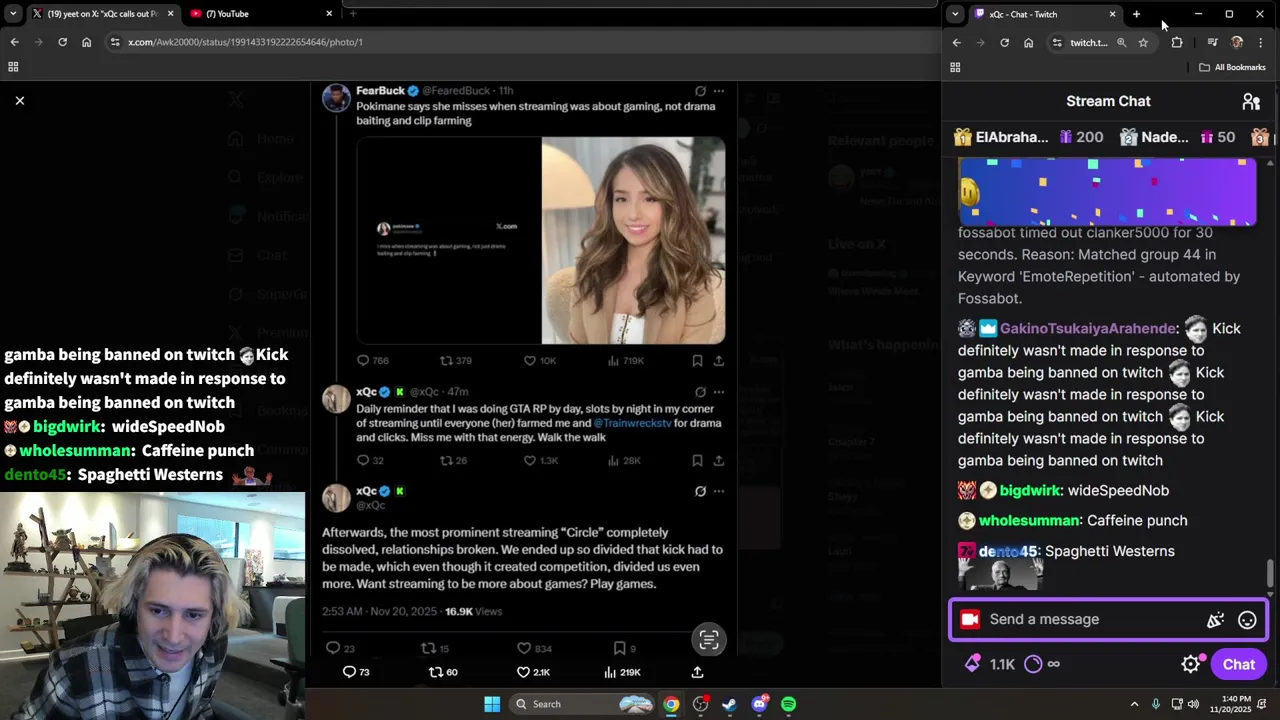Open the @FearedBuck handle link
Viewport: 1280px width, 720px height.
click(456, 91)
